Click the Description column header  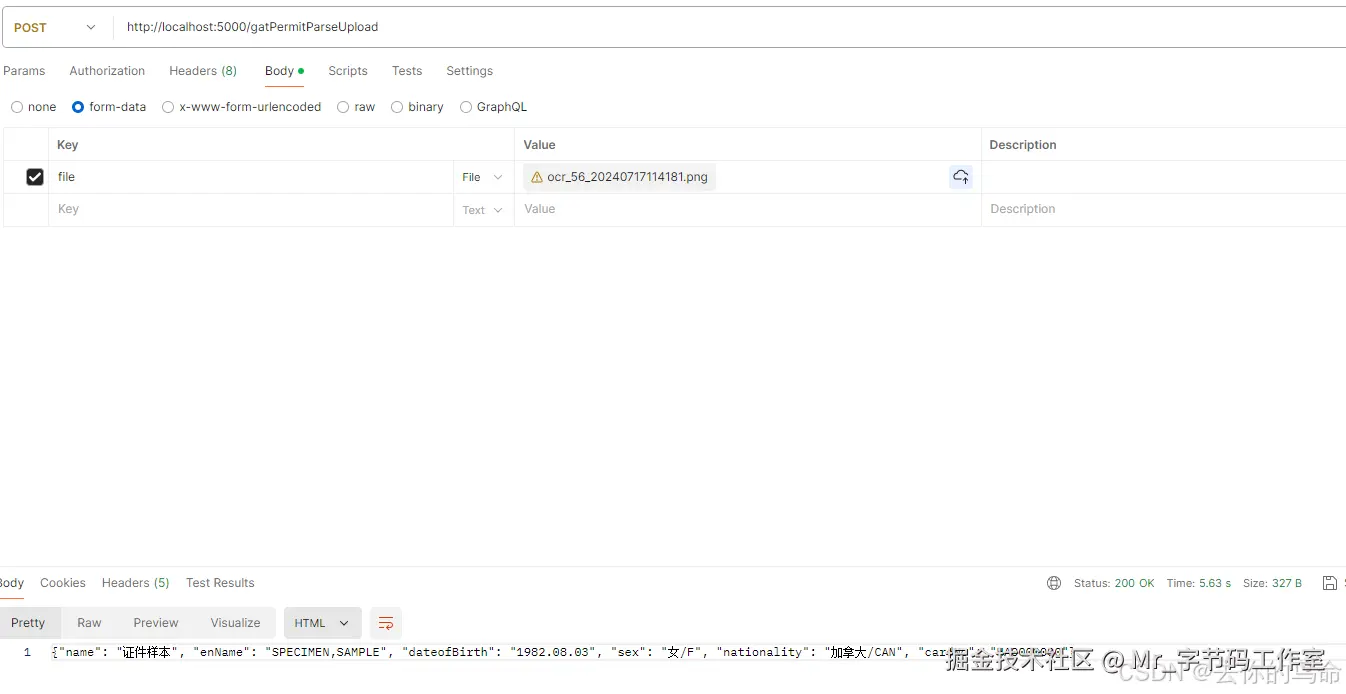[1023, 145]
